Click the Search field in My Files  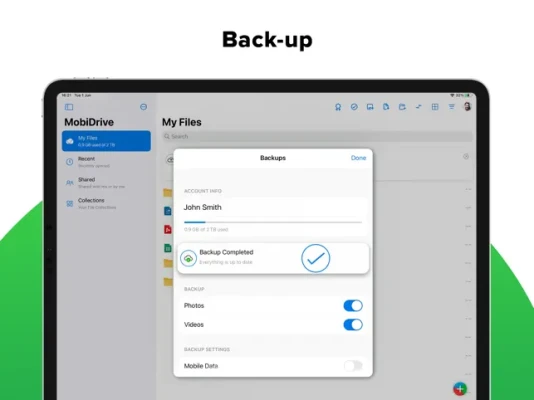coord(317,137)
